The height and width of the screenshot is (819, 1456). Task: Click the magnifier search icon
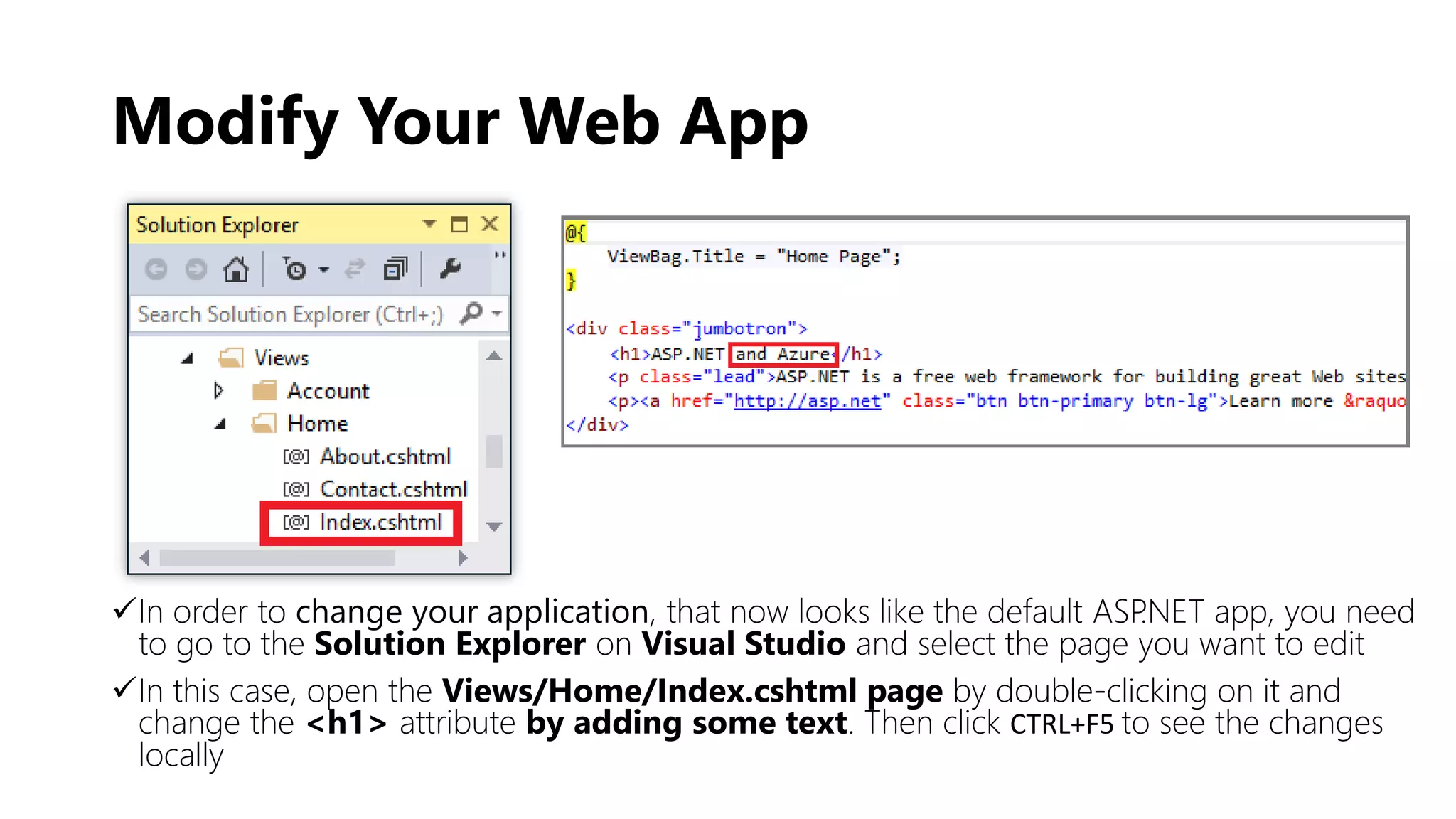[471, 313]
